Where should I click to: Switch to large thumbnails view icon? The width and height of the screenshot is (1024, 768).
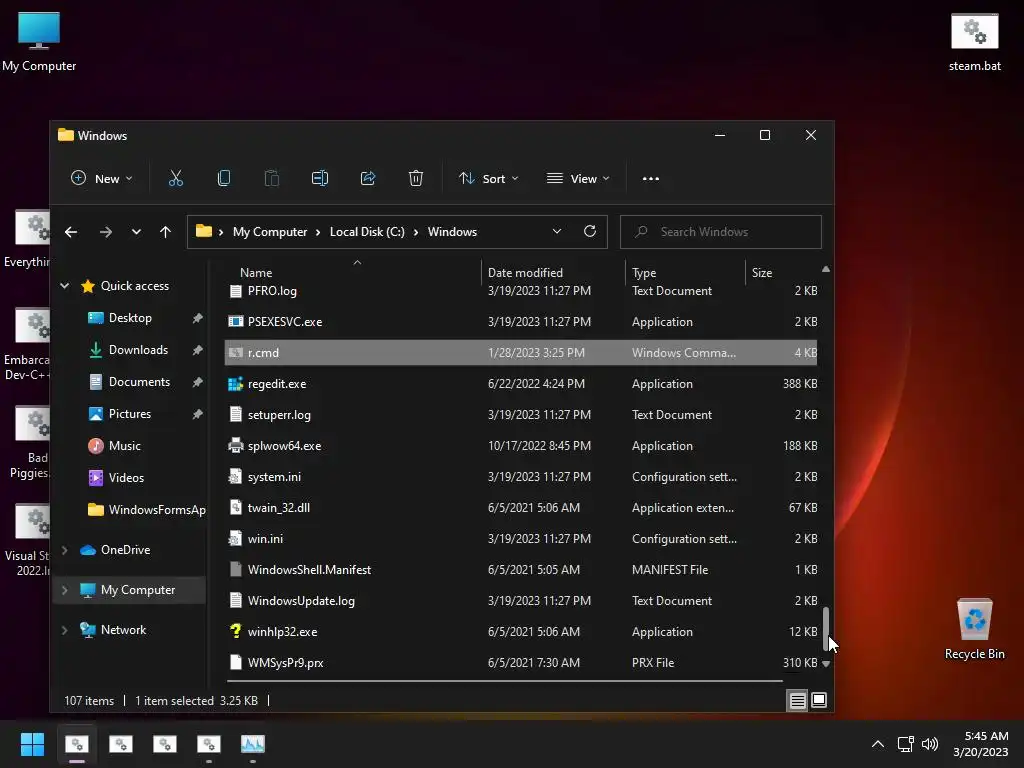pyautogui.click(x=819, y=701)
